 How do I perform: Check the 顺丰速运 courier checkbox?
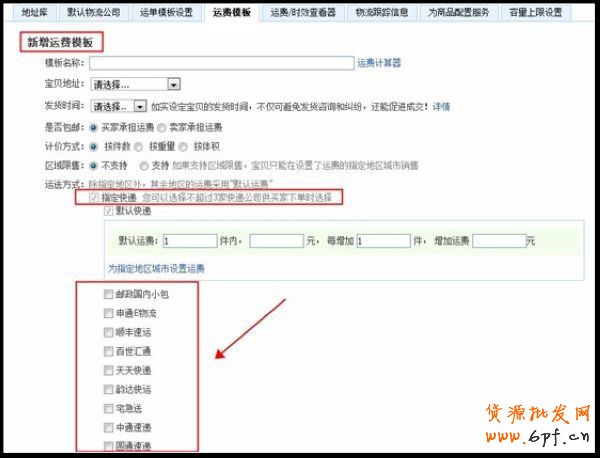coord(108,332)
